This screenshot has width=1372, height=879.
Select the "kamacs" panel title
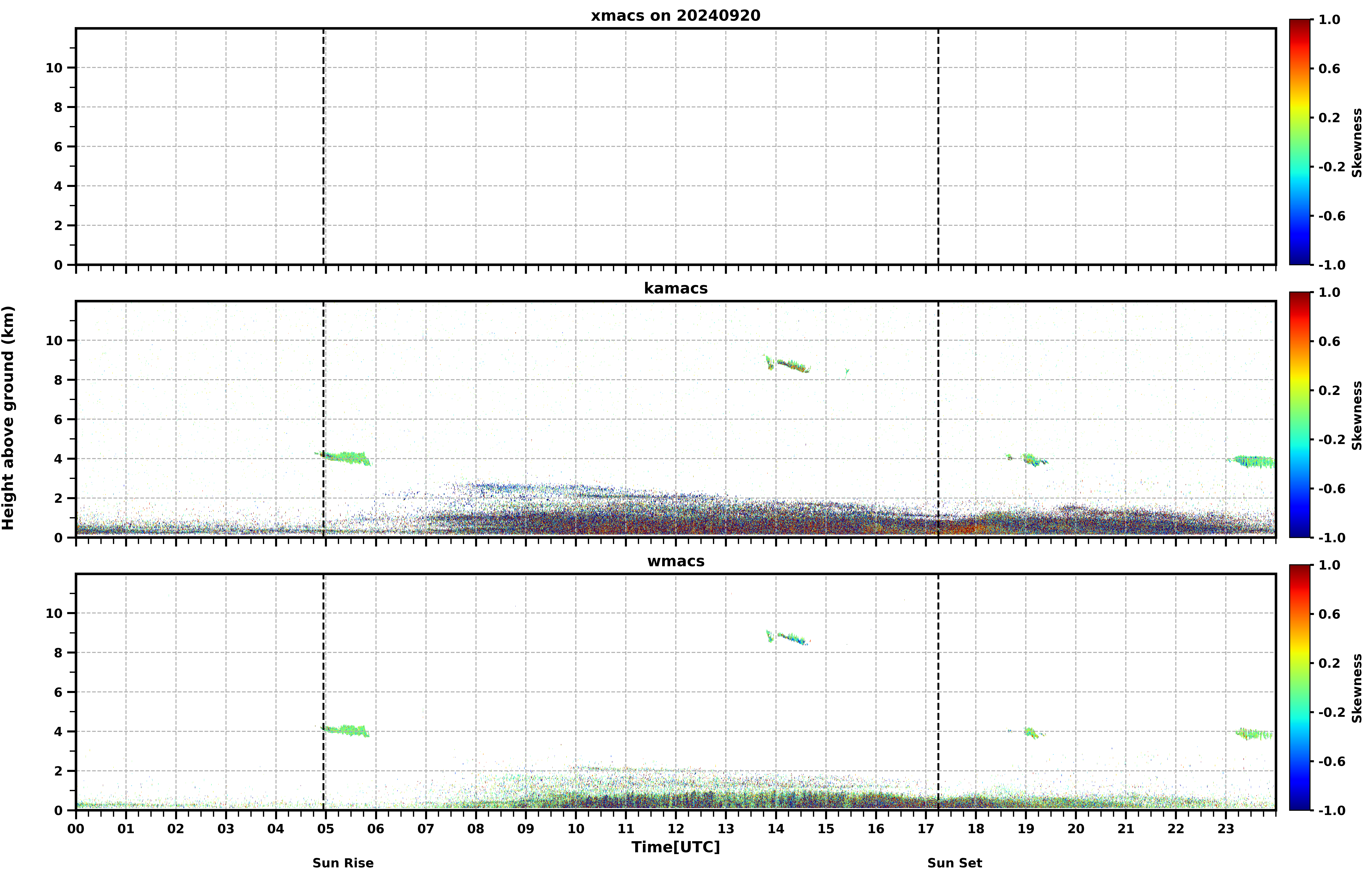tap(676, 288)
